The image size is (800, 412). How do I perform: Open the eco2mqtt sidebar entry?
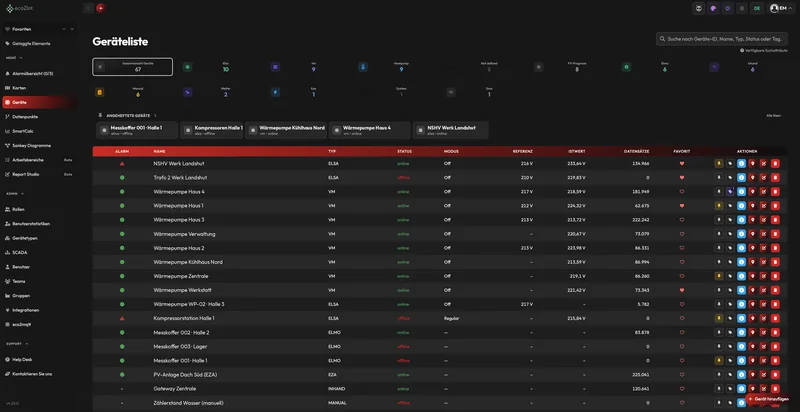[21, 324]
